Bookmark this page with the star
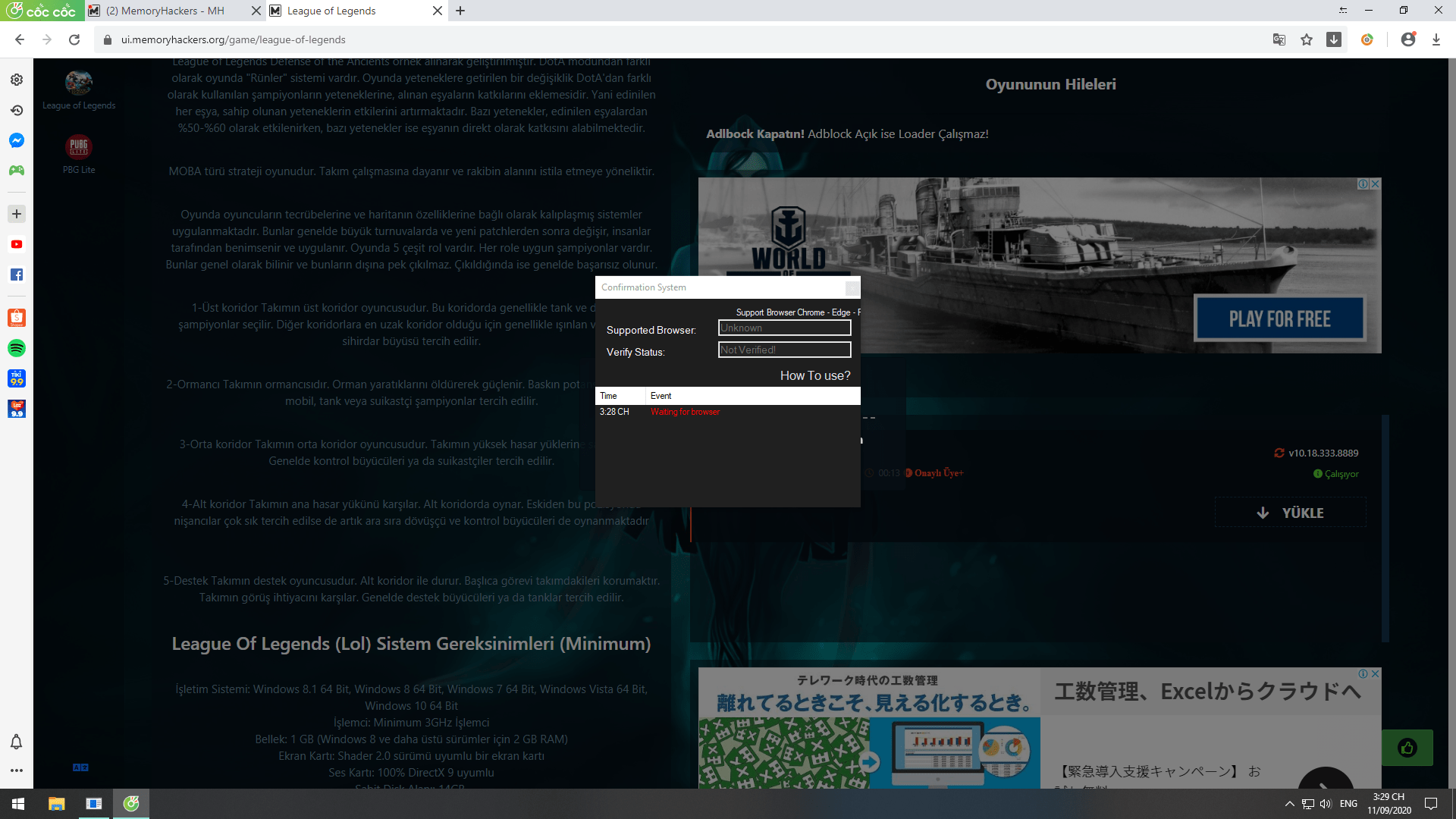Viewport: 1456px width, 819px height. click(x=1307, y=39)
